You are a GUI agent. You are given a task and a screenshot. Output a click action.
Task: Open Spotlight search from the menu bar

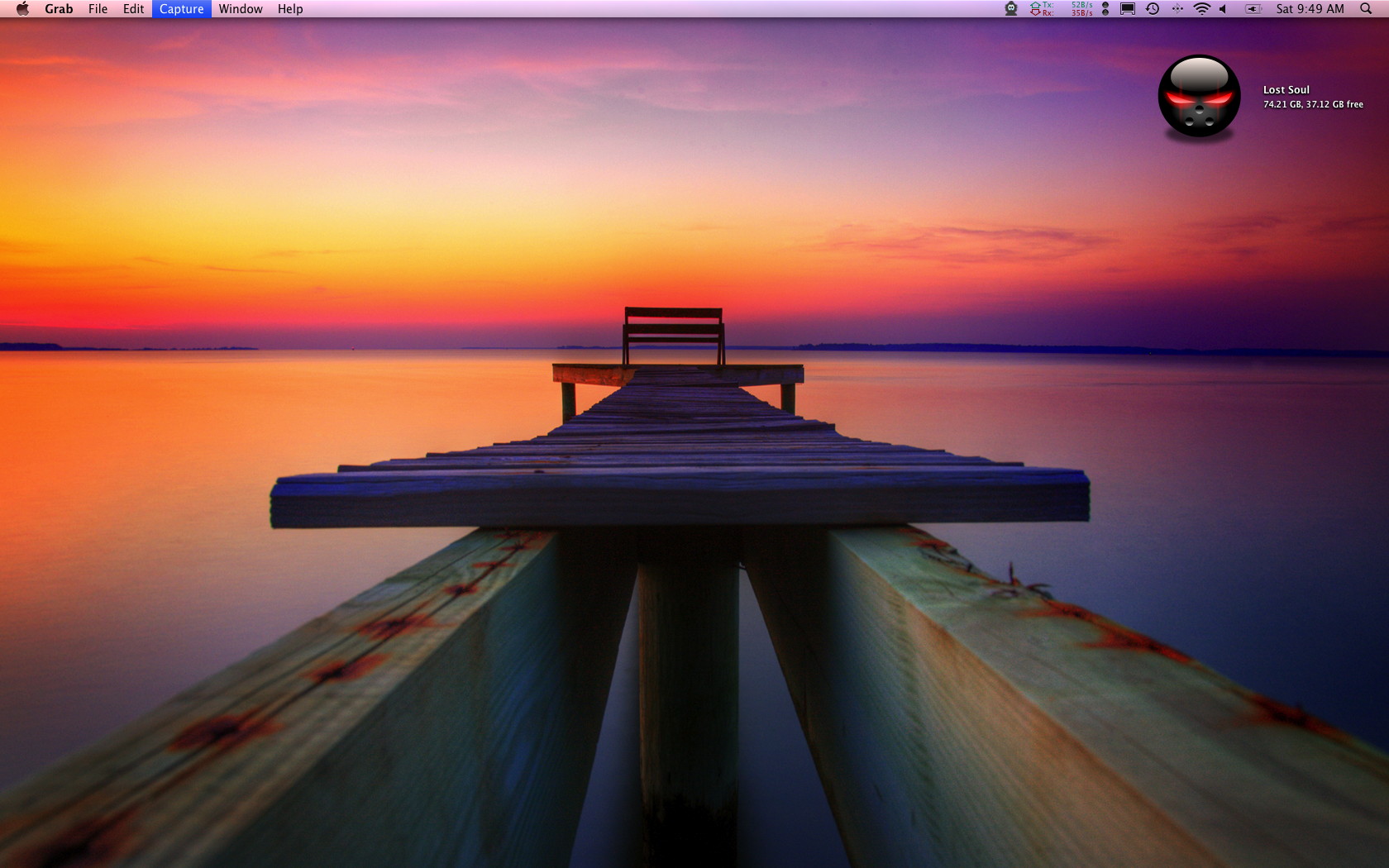(x=1367, y=9)
